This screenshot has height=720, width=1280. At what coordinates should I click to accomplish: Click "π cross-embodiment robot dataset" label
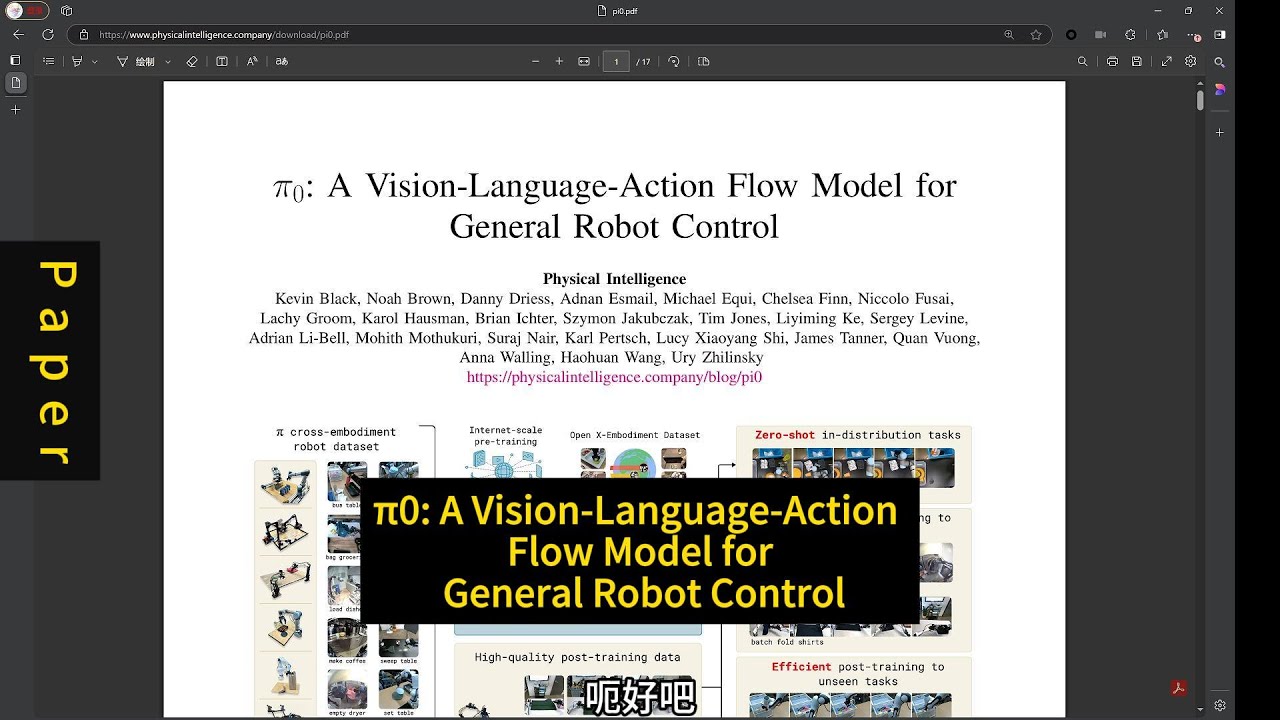(336, 439)
